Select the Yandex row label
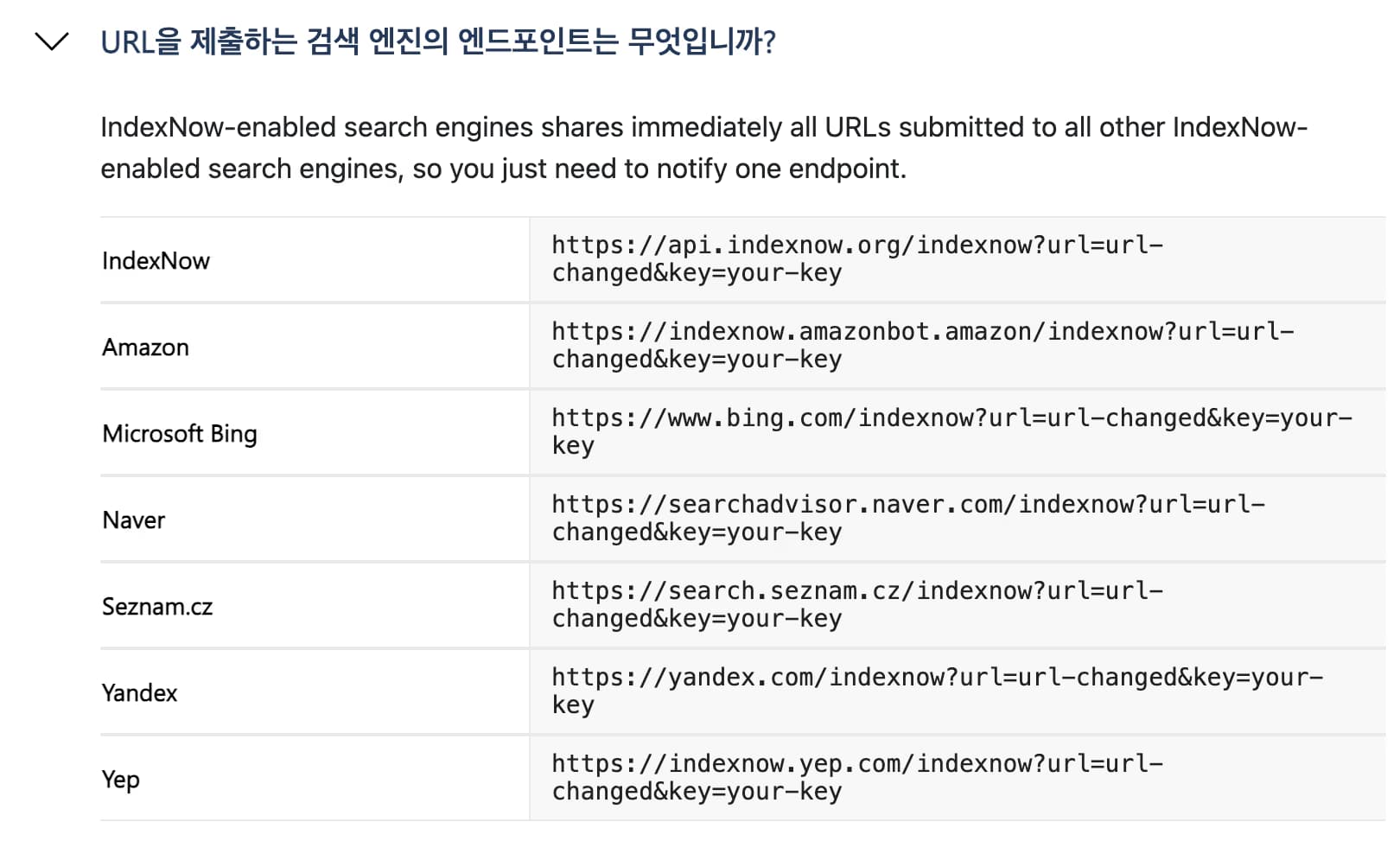The width and height of the screenshot is (1400, 854). tap(139, 692)
